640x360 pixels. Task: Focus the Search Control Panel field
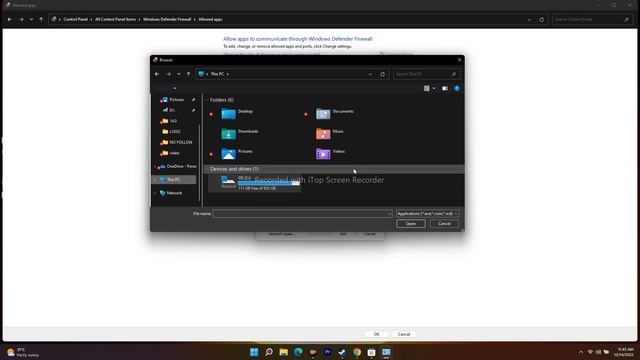[x=592, y=19]
